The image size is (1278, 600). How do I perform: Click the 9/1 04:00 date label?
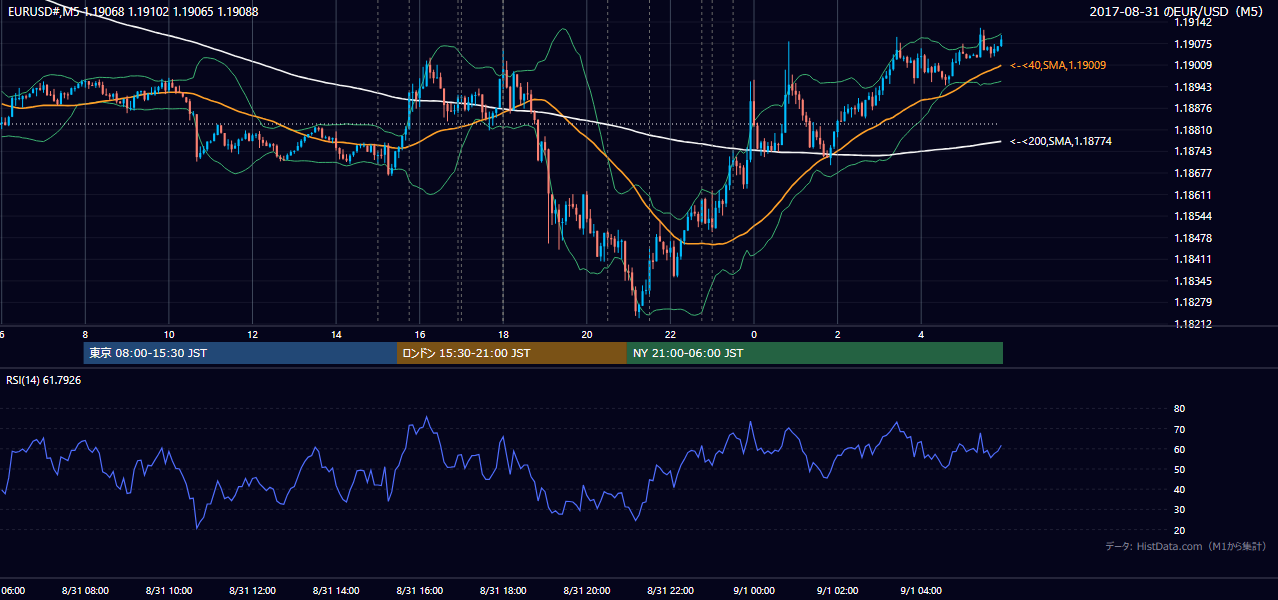tap(922, 591)
